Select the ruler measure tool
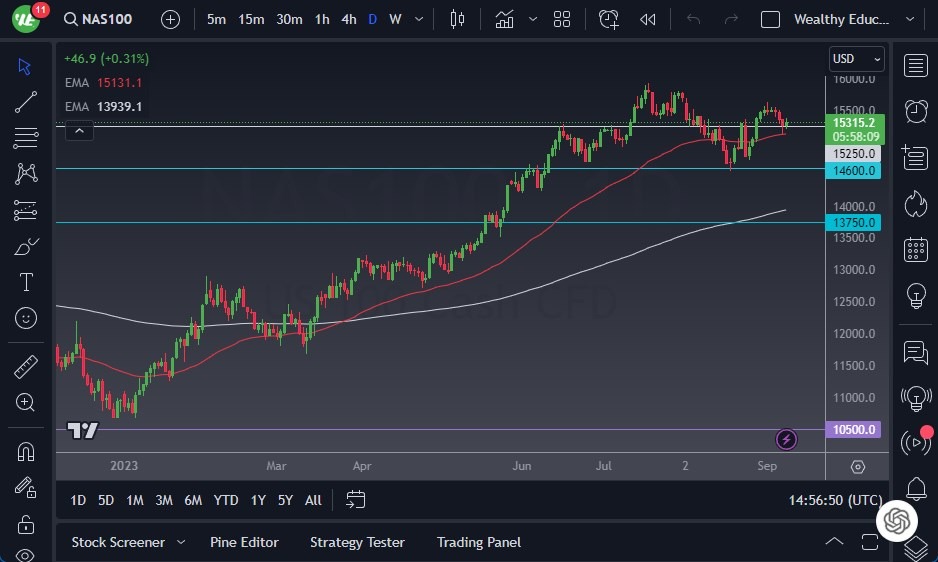 26,367
